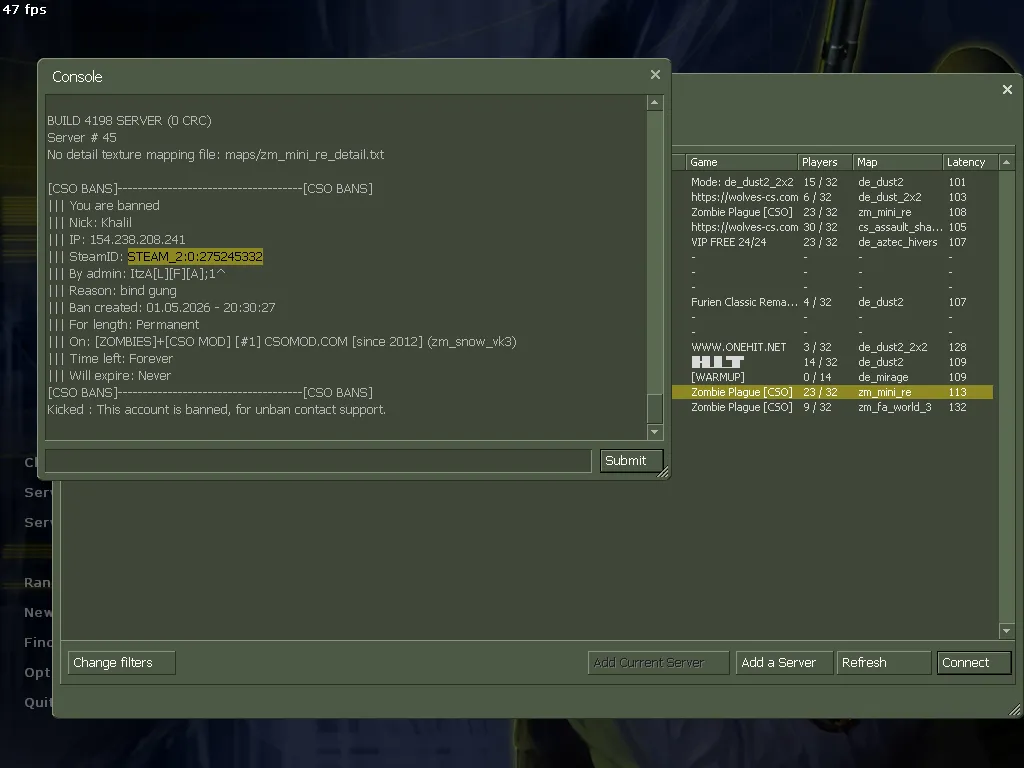The image size is (1024, 768).
Task: Click the Add Current Server button
Action: point(658,662)
